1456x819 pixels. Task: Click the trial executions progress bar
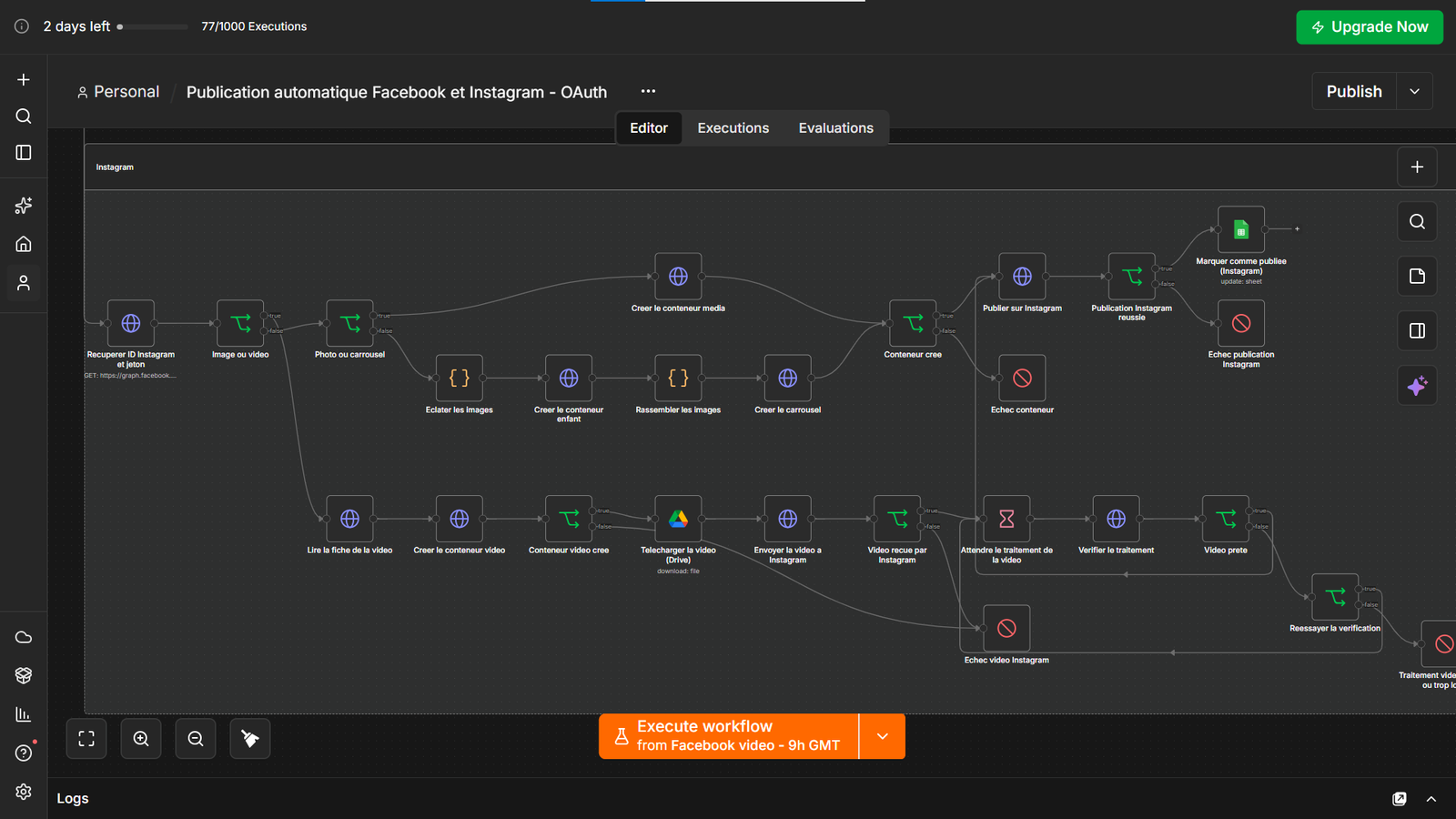pyautogui.click(x=153, y=26)
